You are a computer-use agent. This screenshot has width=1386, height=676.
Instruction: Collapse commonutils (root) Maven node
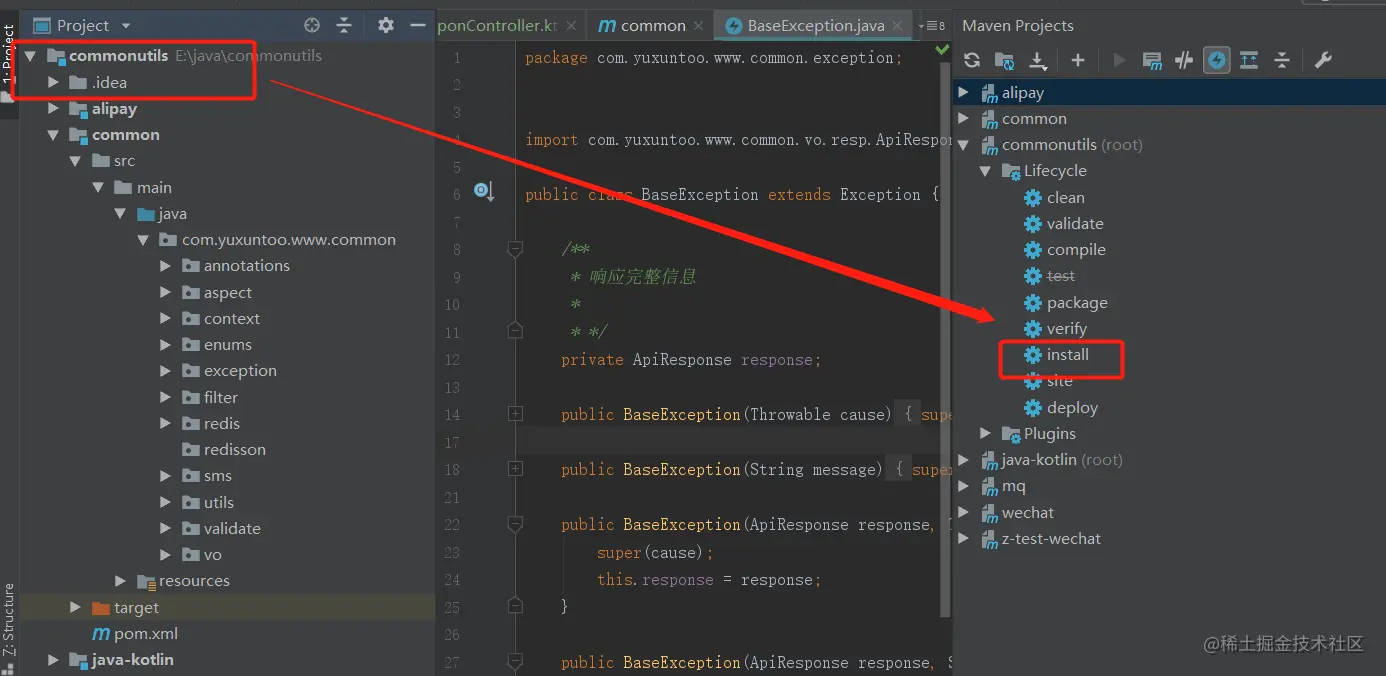(x=963, y=145)
